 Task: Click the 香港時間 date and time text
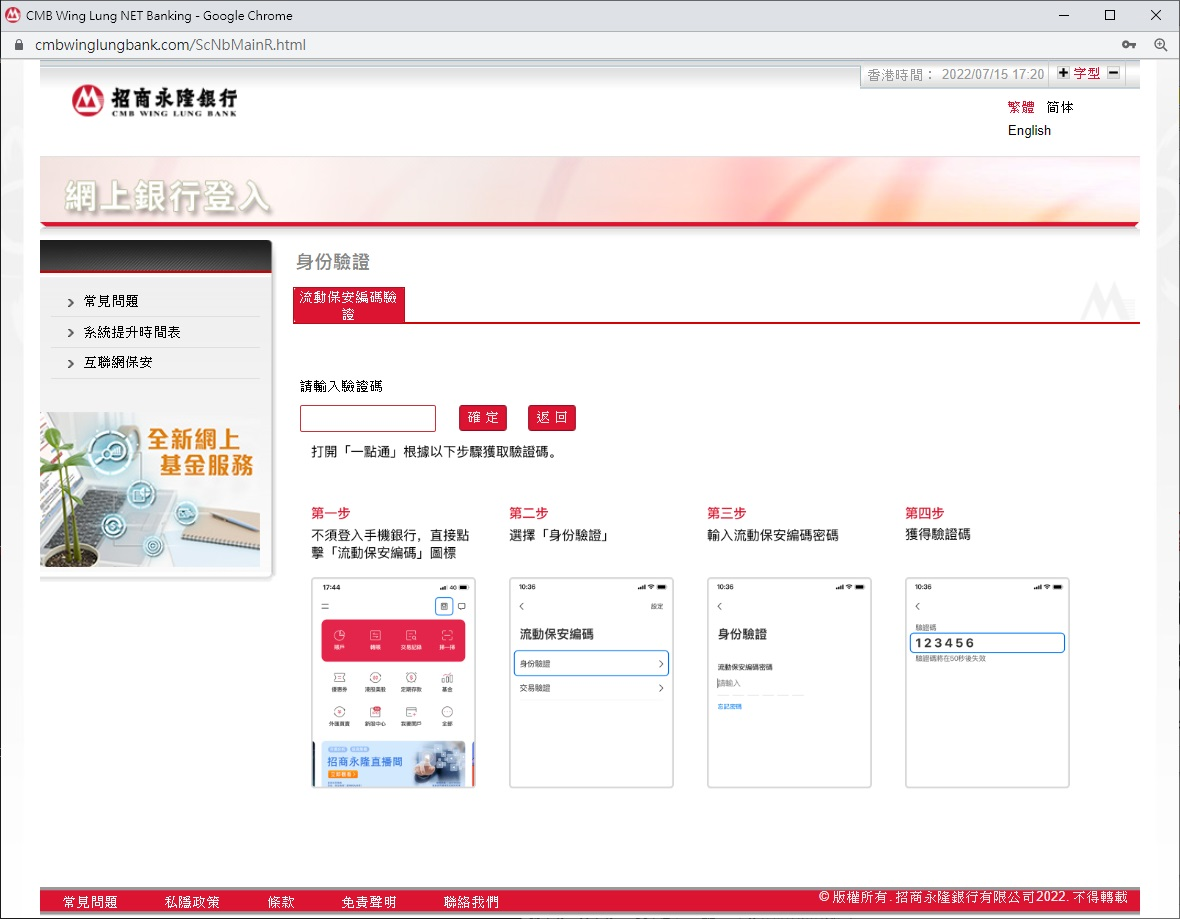(956, 75)
